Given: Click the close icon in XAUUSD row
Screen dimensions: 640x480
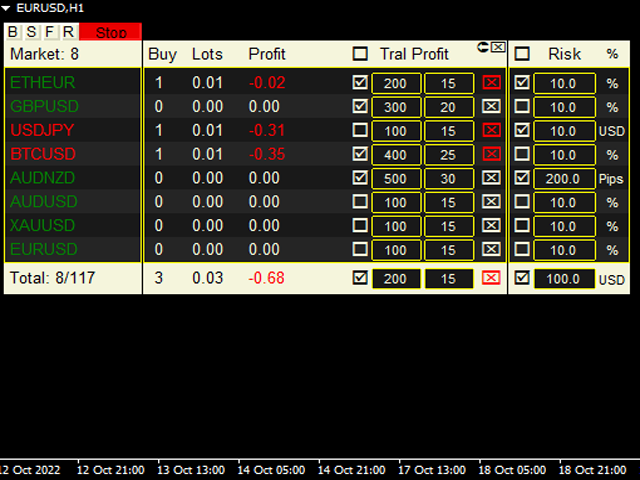Looking at the screenshot, I should point(491,225).
